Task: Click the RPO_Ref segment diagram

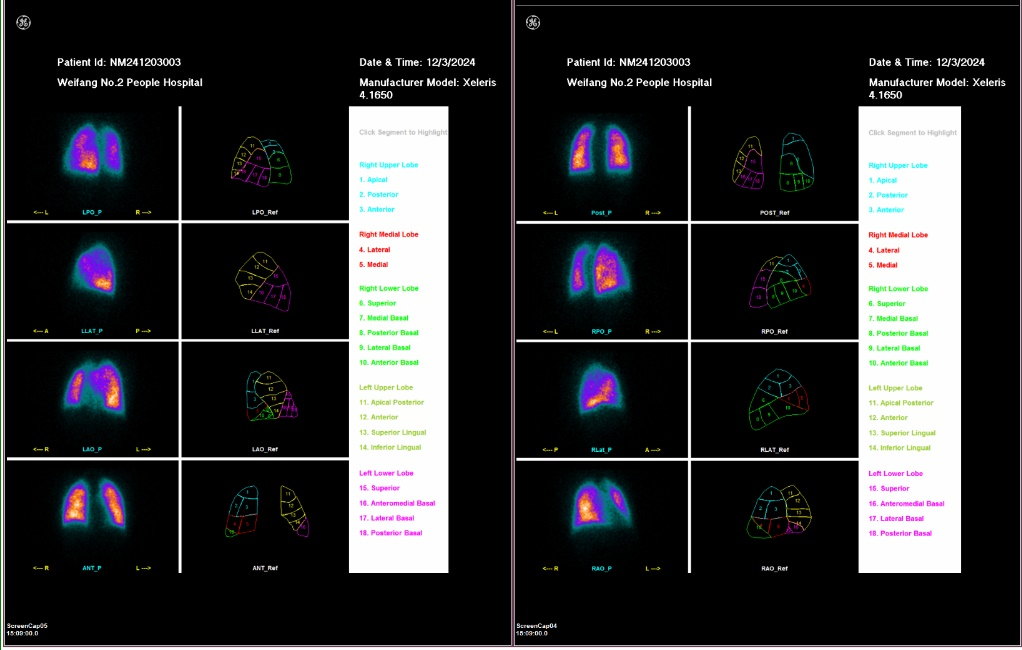Action: [x=780, y=281]
